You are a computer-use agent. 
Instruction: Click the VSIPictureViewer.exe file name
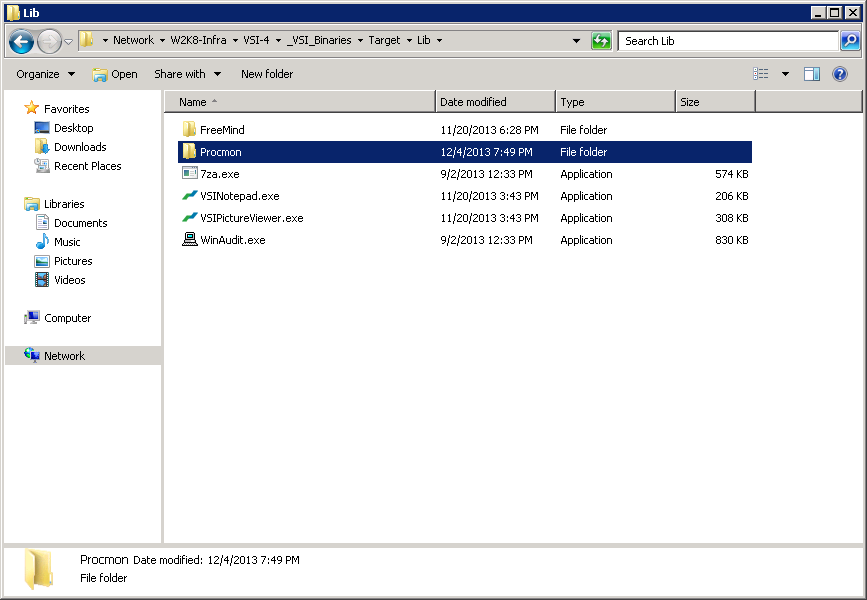(252, 218)
